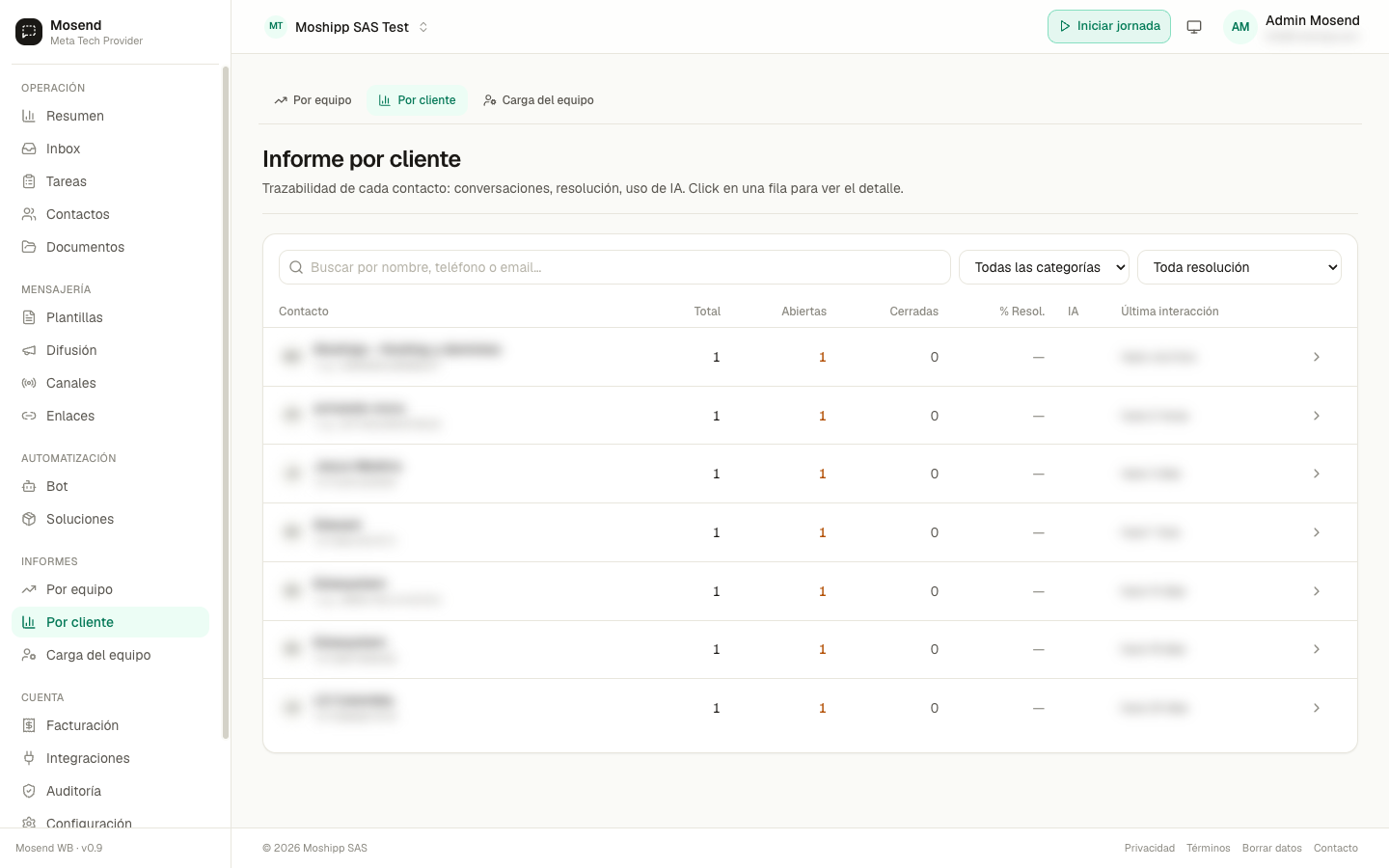This screenshot has width=1389, height=868.
Task: Expand the Toda resolución dropdown
Action: click(1239, 267)
